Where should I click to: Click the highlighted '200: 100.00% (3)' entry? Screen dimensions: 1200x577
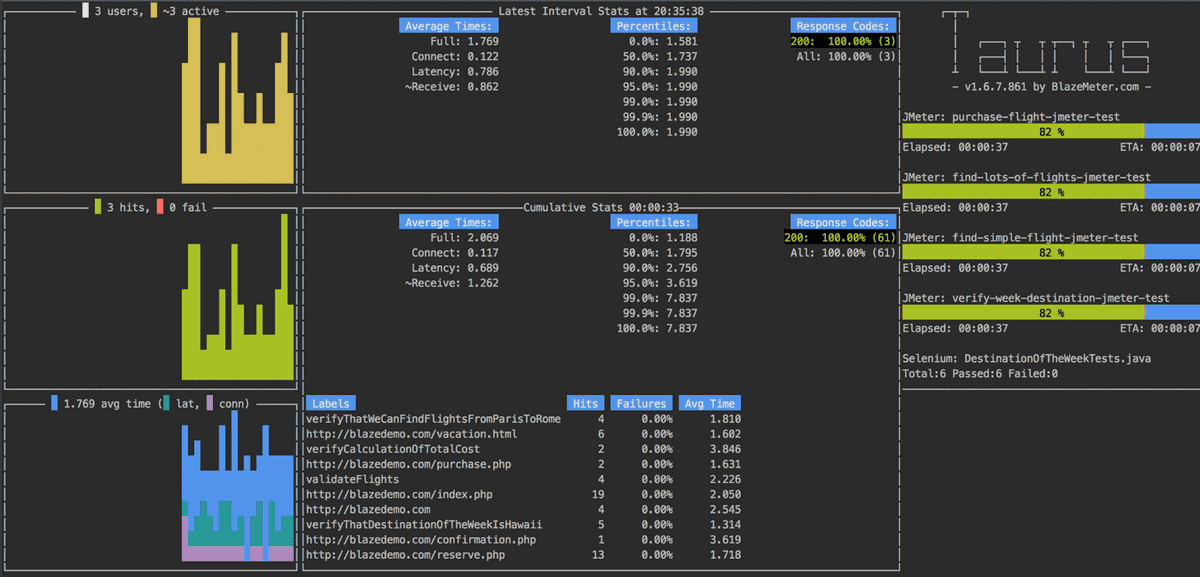tap(843, 42)
